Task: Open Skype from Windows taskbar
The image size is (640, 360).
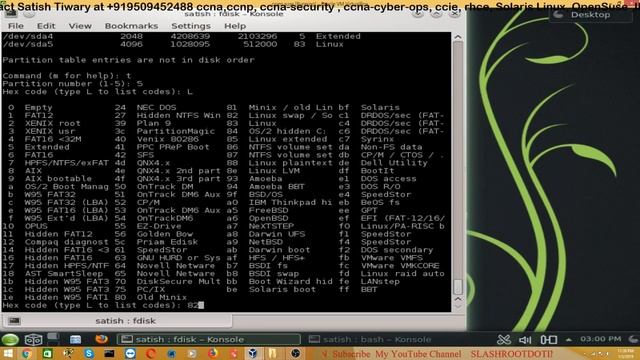Action: coord(89,353)
